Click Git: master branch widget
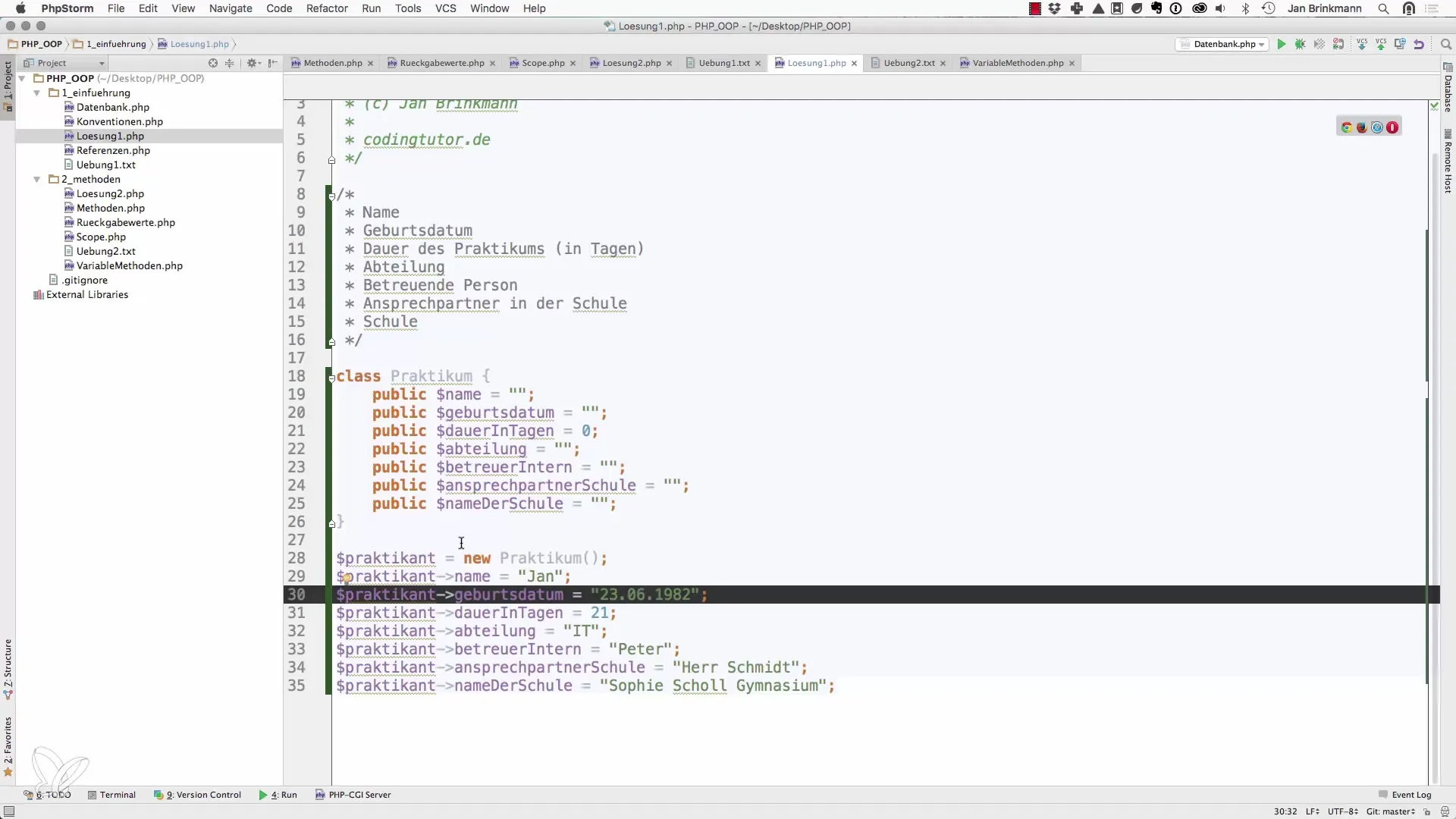 (x=1391, y=811)
